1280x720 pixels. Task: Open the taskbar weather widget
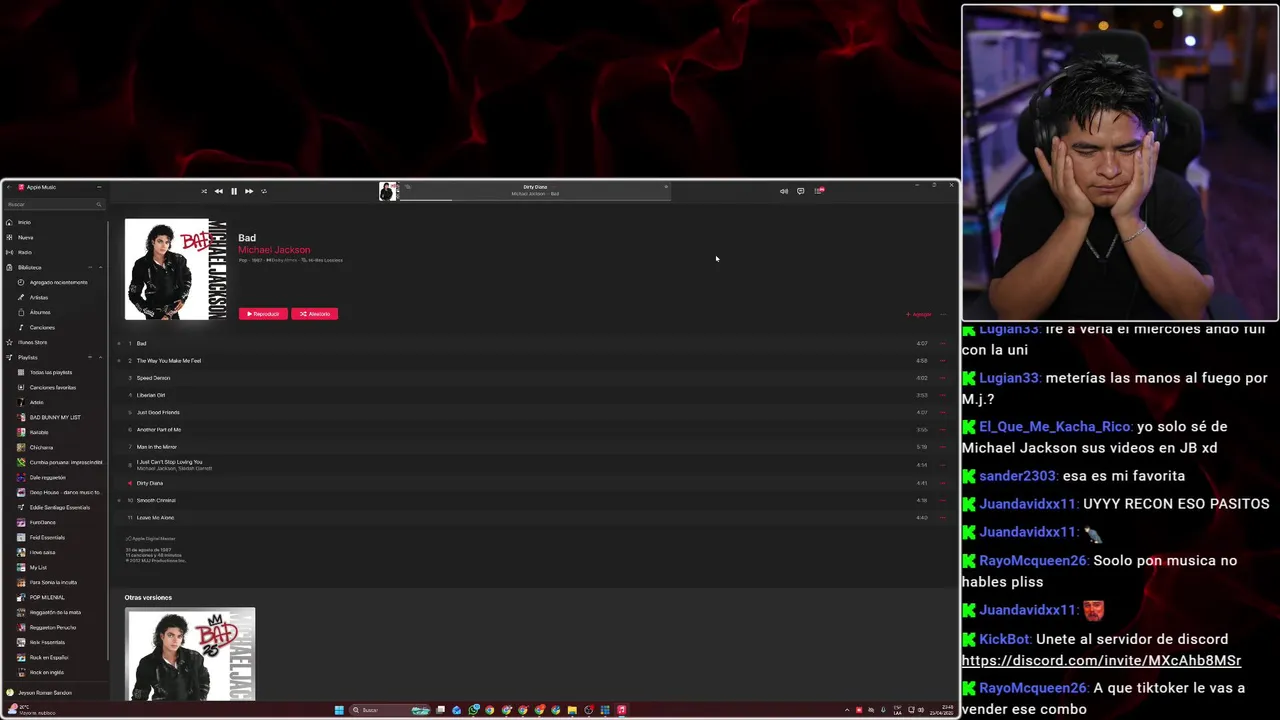tap(30, 710)
